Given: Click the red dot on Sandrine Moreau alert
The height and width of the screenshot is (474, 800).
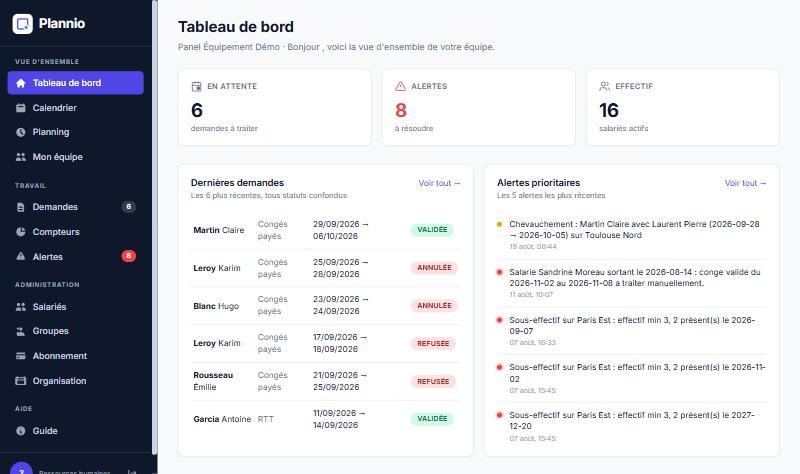Looking at the screenshot, I should pyautogui.click(x=499, y=272).
